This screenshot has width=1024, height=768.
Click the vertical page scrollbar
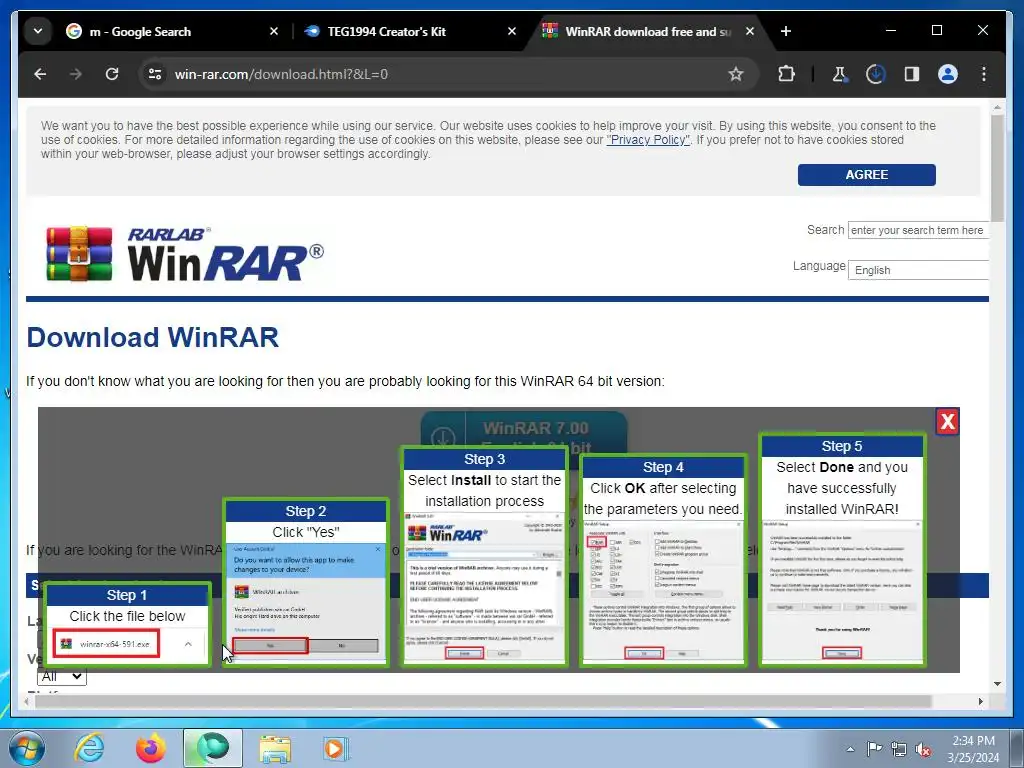point(997,170)
